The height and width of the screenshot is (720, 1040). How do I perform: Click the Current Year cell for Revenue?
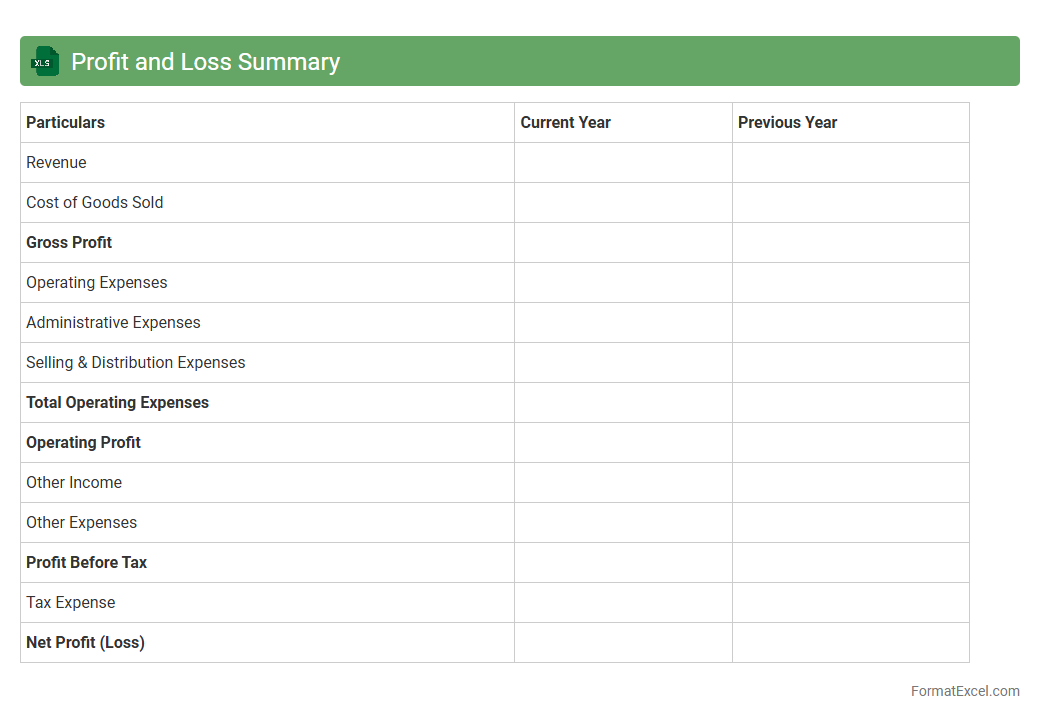(x=623, y=163)
